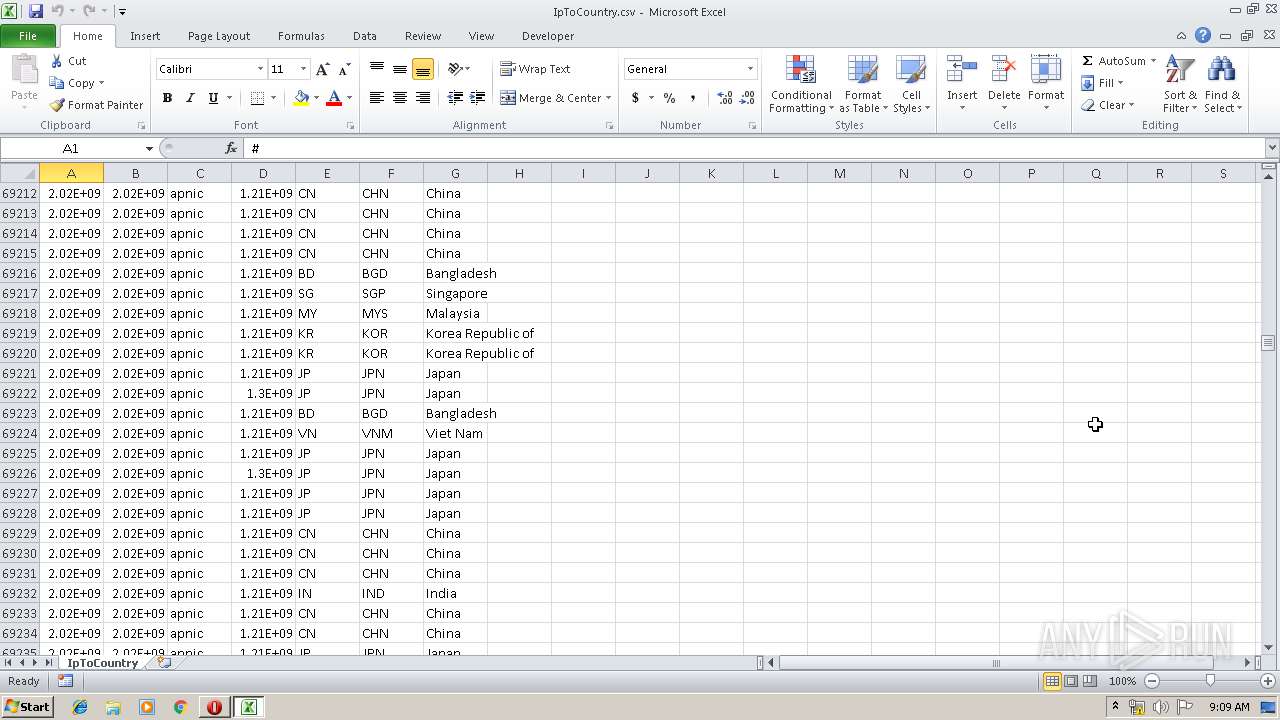This screenshot has height=720, width=1280.
Task: Select the IpToCountry sheet tab
Action: coord(102,662)
